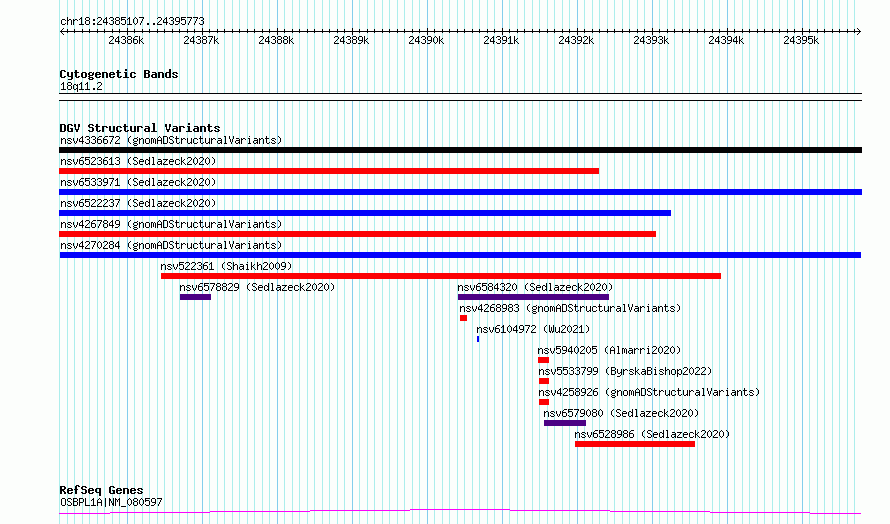The width and height of the screenshot is (890, 524).
Task: Click the 24386k ruler position
Action: point(126,40)
